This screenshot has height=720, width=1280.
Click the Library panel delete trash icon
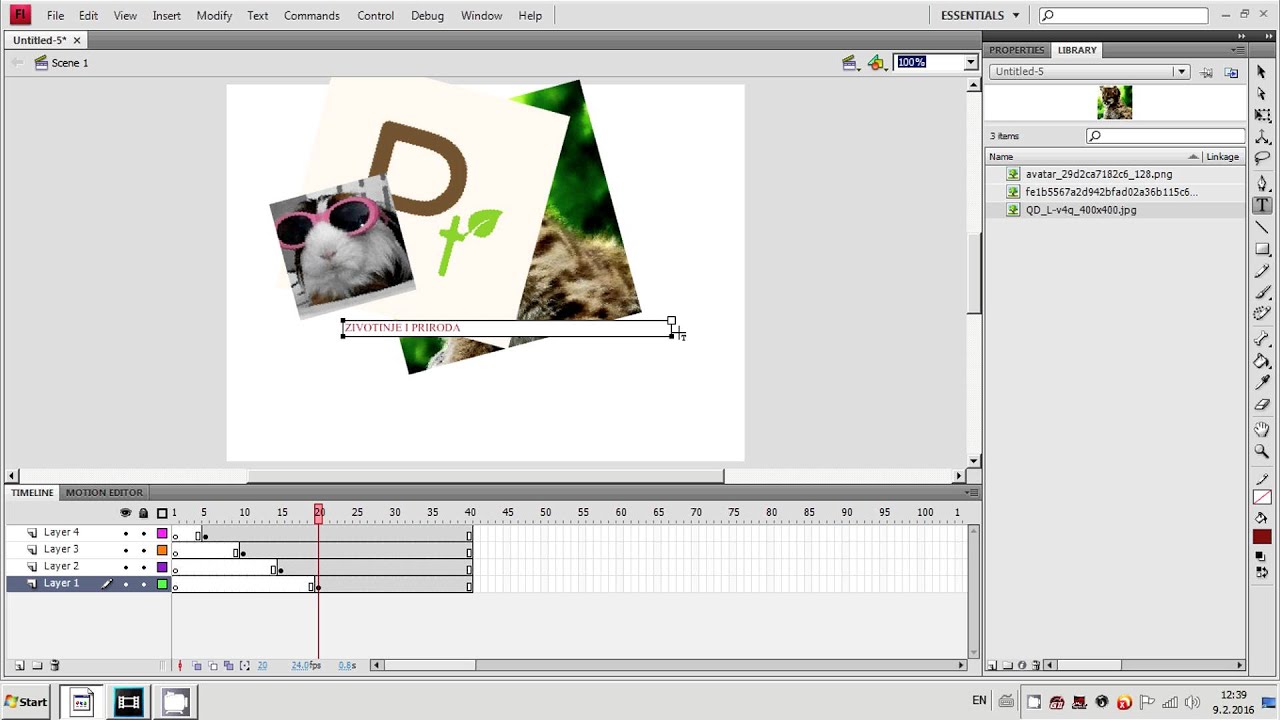pos(1036,665)
